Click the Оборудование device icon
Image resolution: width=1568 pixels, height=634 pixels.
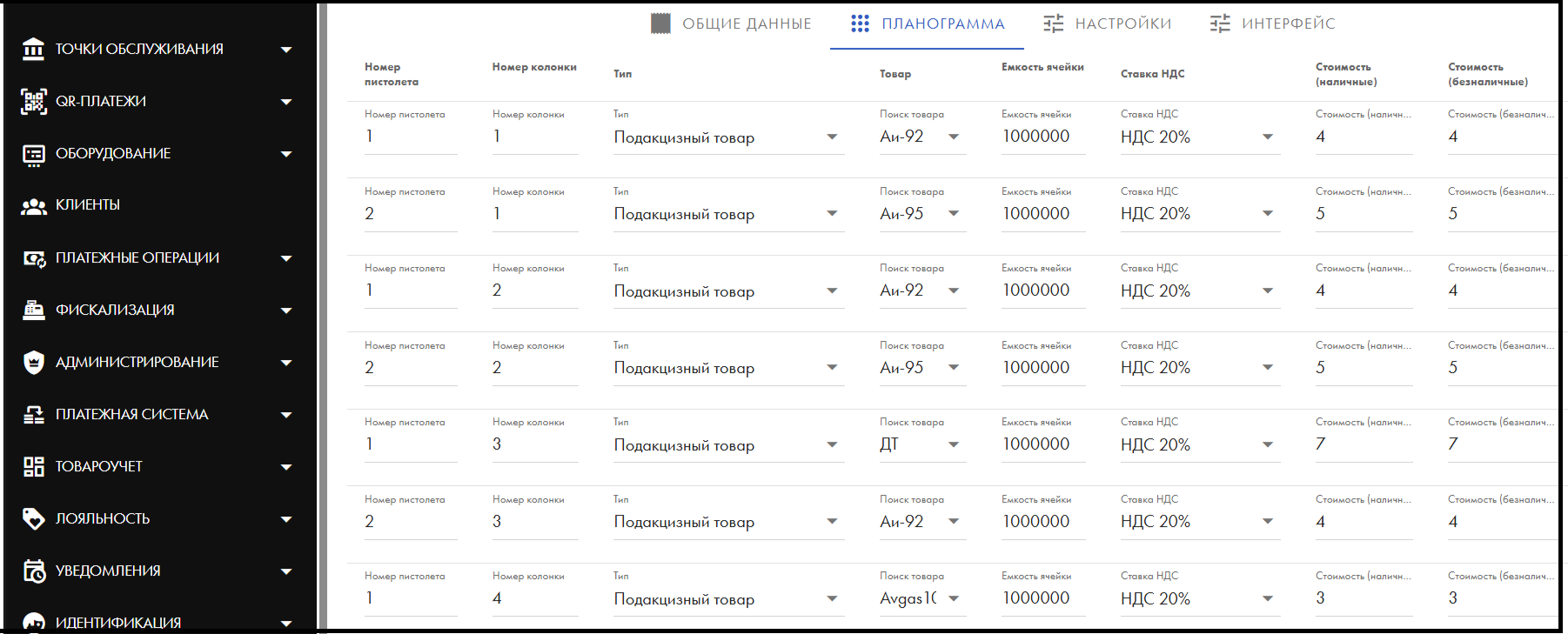33,154
